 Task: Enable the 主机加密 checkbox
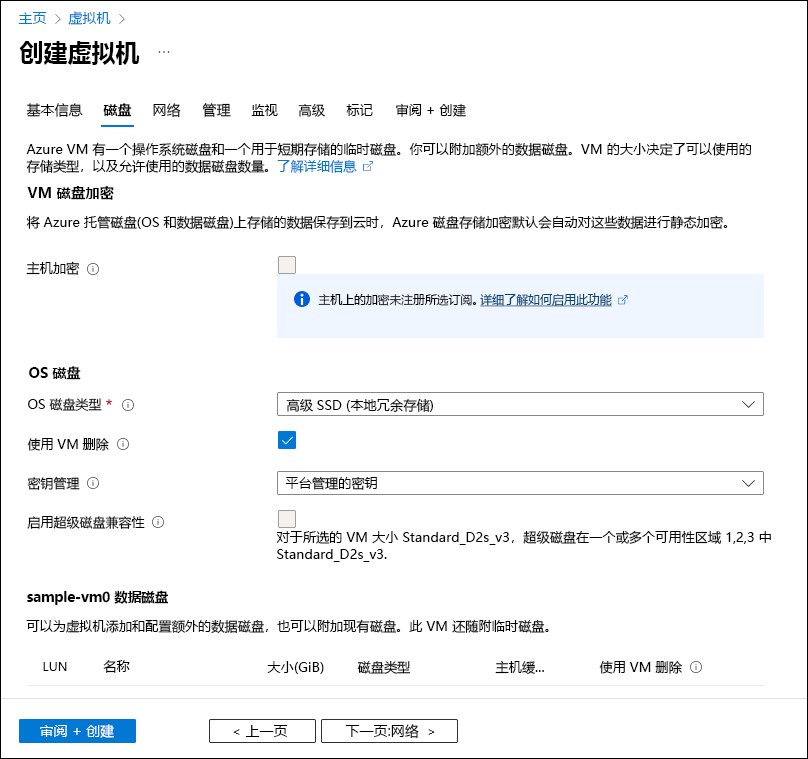tap(287, 265)
